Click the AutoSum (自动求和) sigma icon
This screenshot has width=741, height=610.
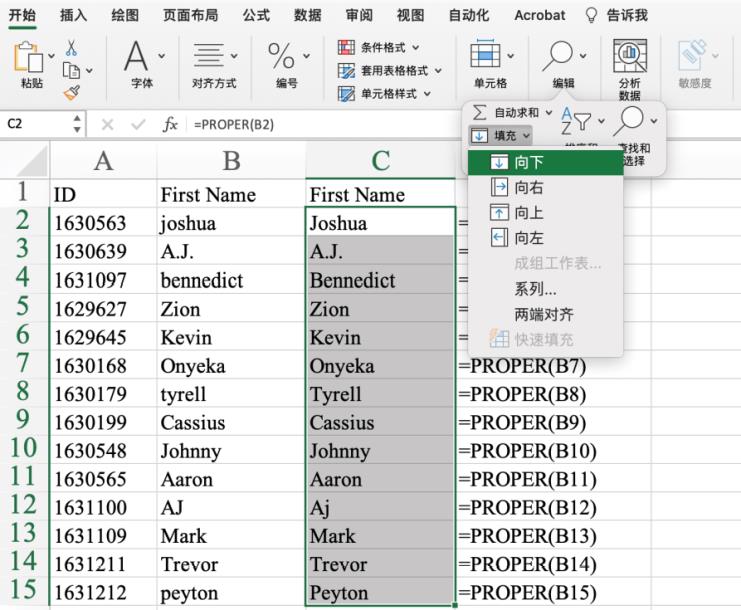pos(480,113)
